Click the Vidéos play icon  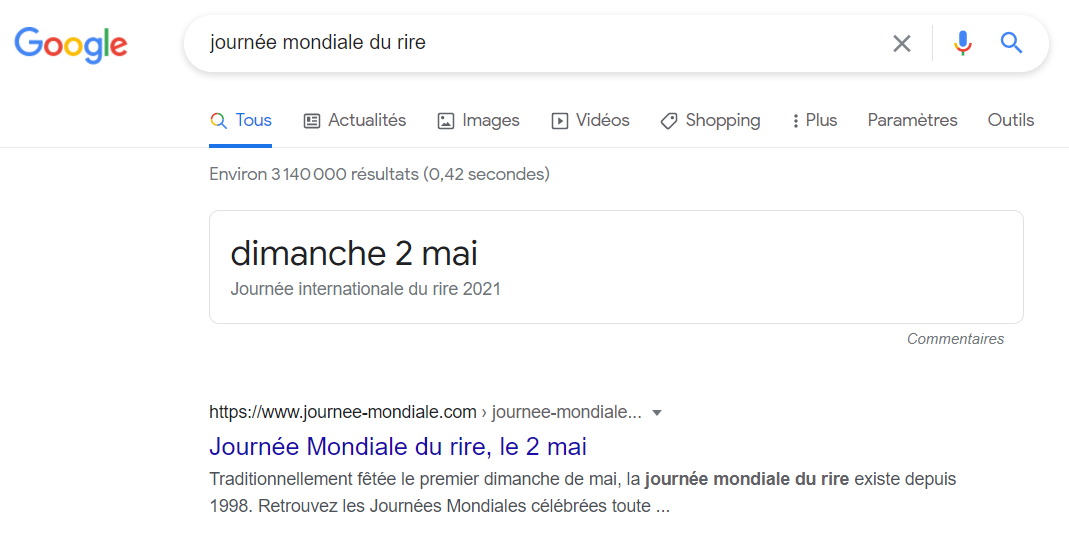point(560,121)
